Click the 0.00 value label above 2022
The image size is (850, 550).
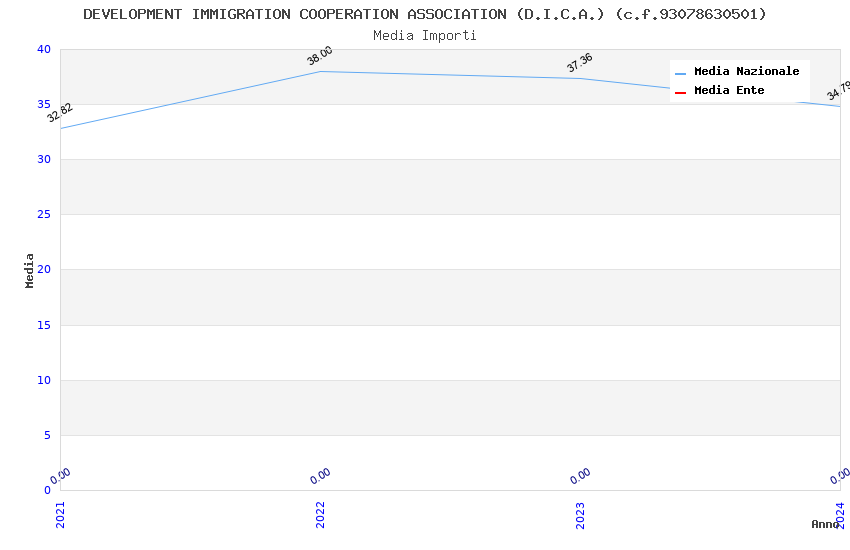point(320,477)
